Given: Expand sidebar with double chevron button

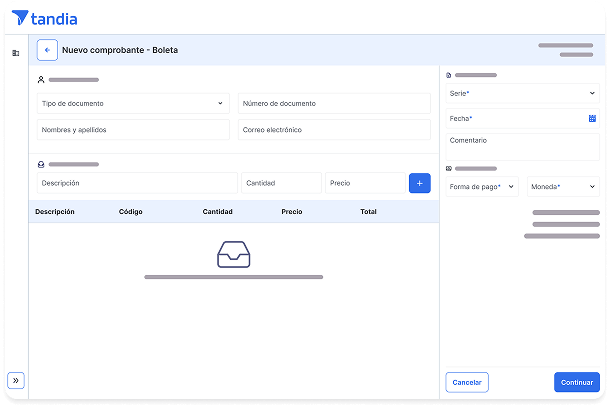Looking at the screenshot, I should click(15, 380).
